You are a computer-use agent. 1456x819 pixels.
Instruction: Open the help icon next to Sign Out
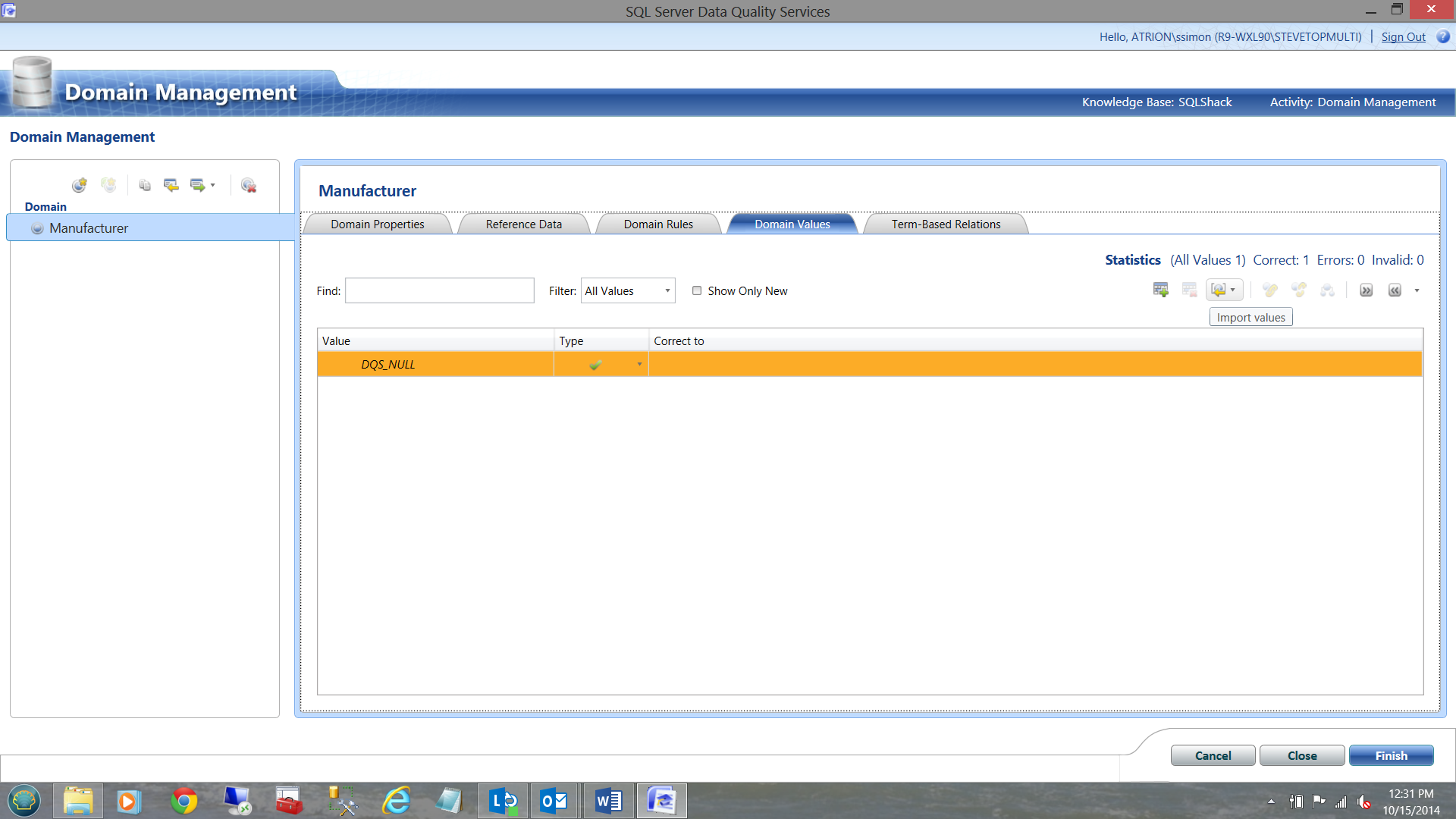[1442, 36]
